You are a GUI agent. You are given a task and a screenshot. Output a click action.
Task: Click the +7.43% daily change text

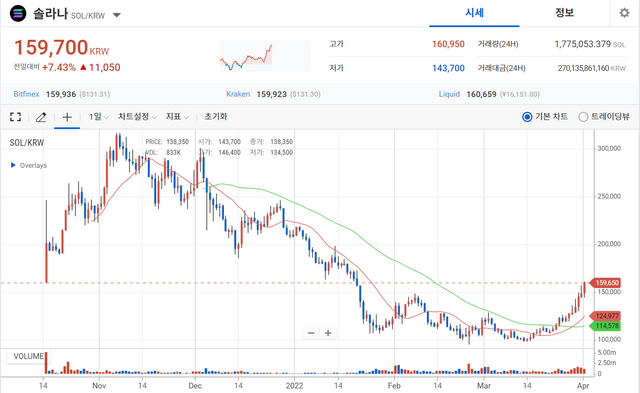pos(59,68)
